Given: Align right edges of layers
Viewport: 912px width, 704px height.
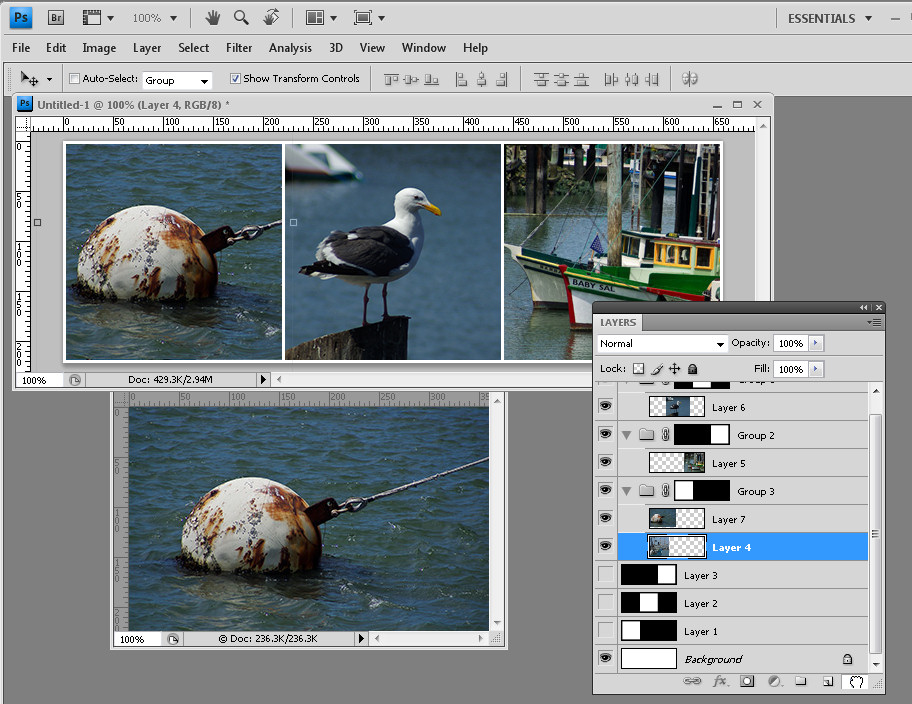Looking at the screenshot, I should (x=502, y=79).
